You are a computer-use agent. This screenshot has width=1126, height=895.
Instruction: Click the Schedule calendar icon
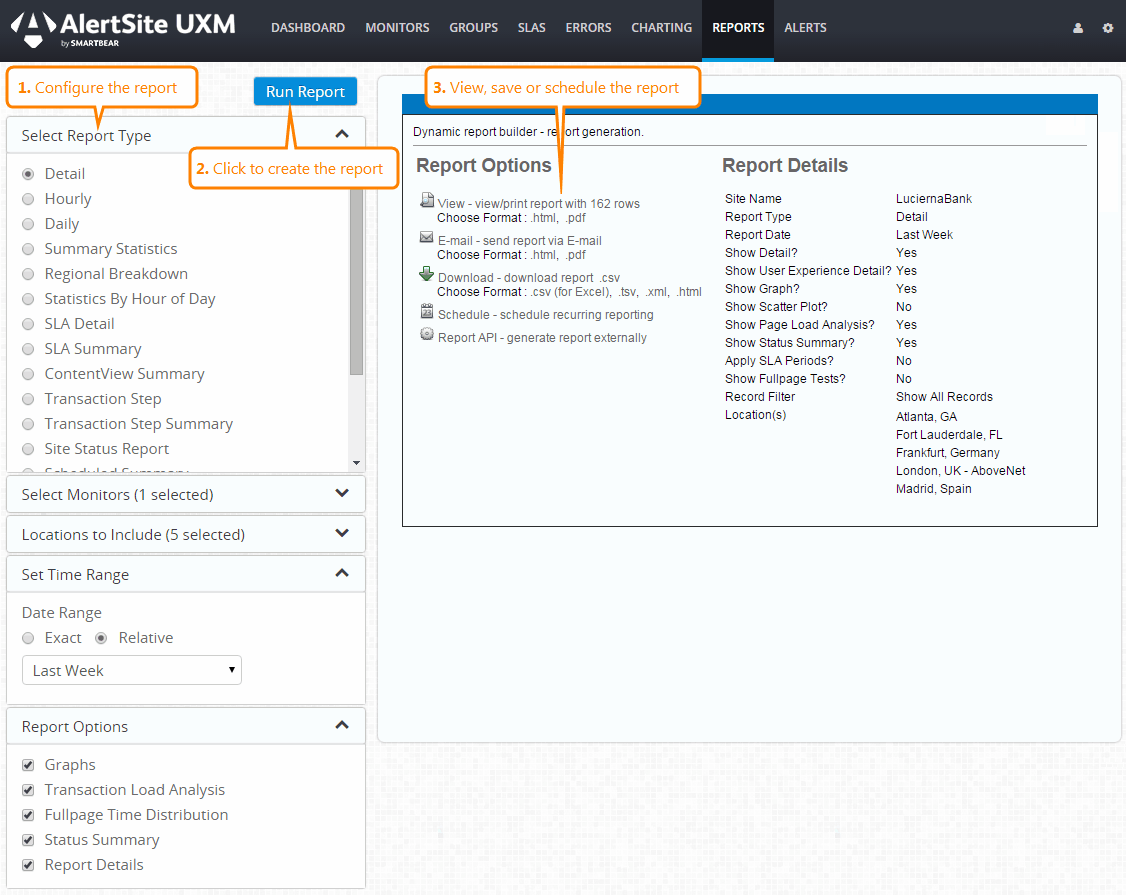pyautogui.click(x=427, y=311)
